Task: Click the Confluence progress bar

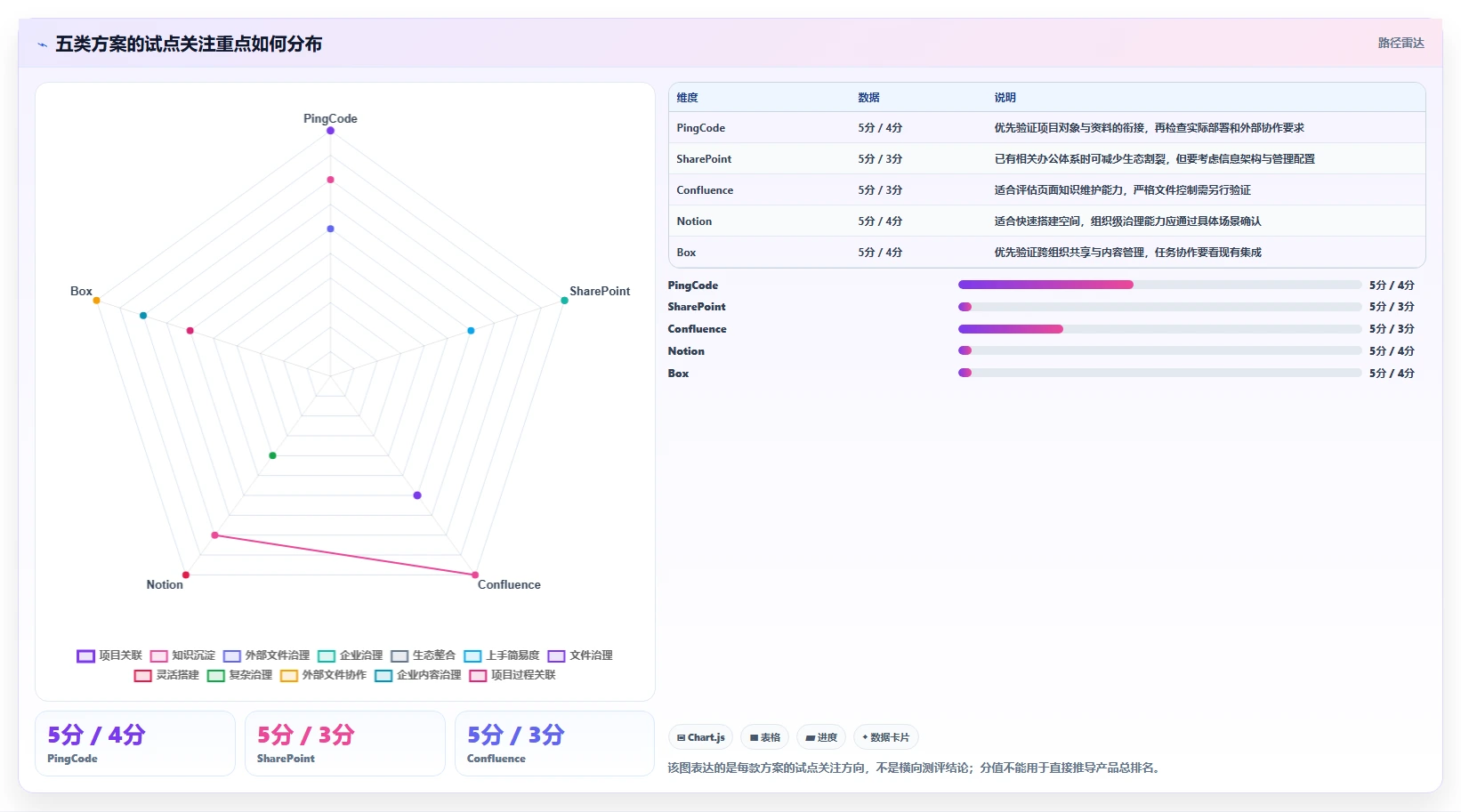Action: click(1159, 329)
